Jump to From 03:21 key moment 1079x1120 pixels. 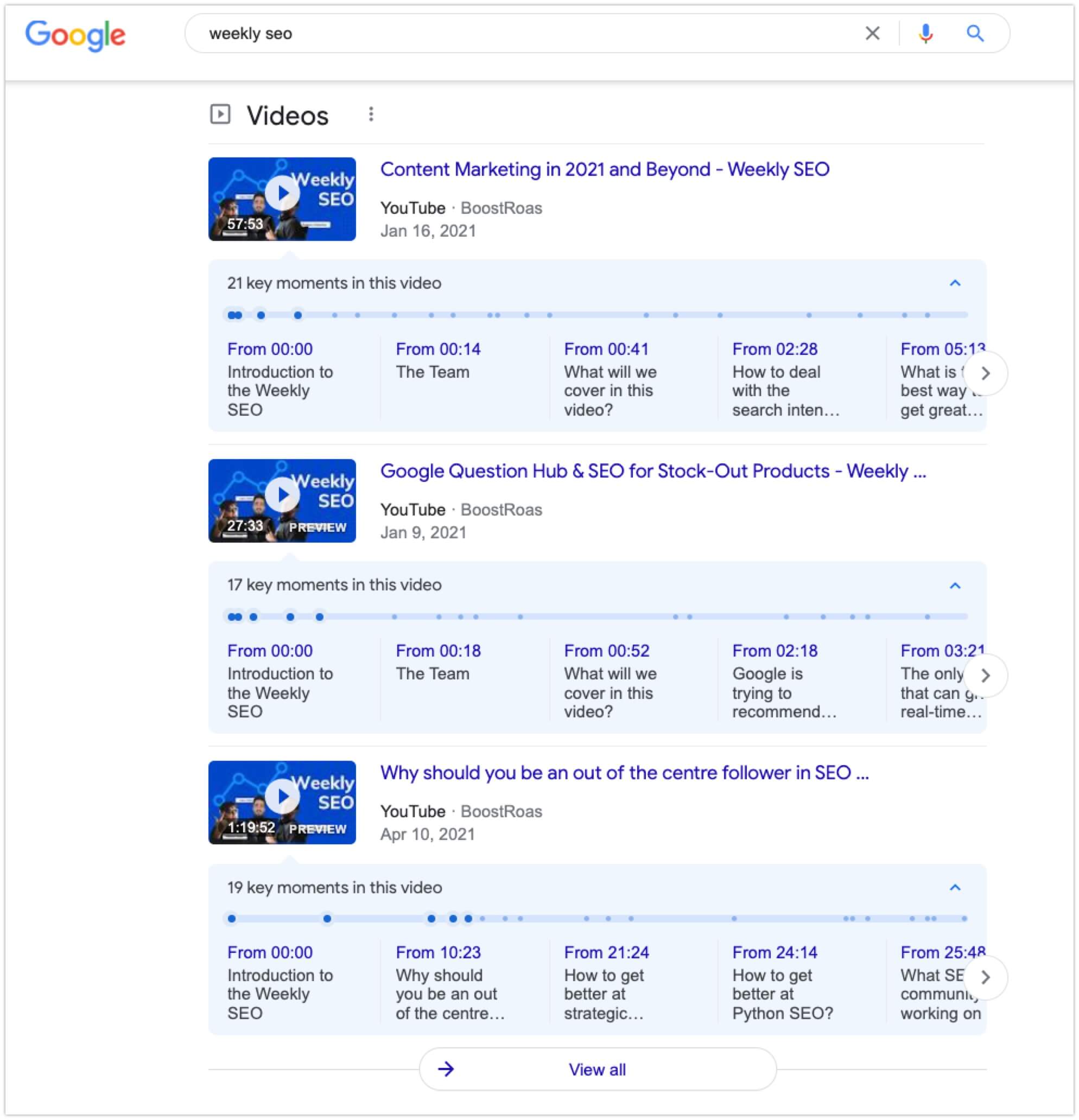[942, 681]
